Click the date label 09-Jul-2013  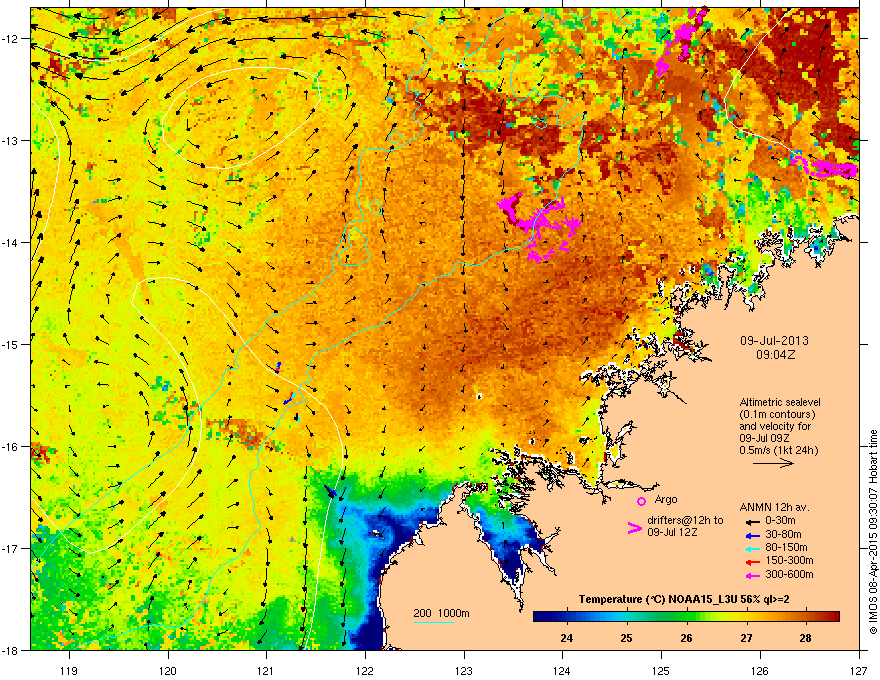click(x=774, y=341)
